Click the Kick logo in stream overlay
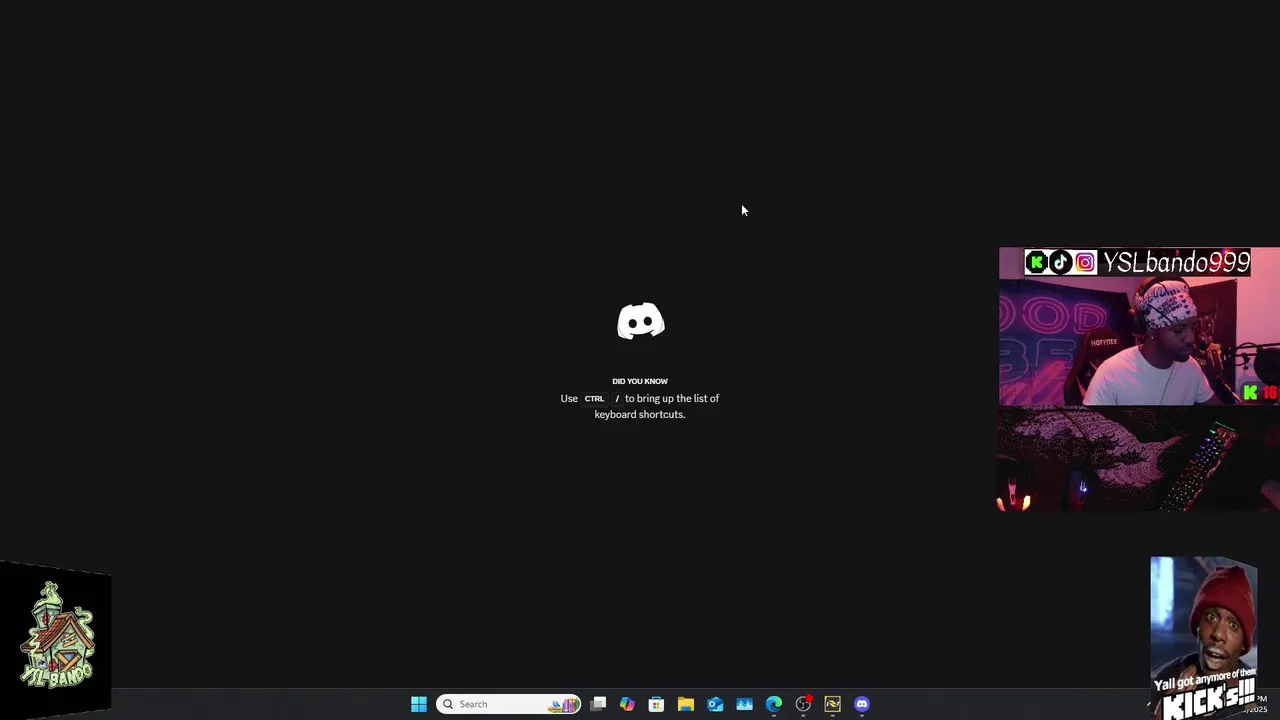 point(1036,262)
